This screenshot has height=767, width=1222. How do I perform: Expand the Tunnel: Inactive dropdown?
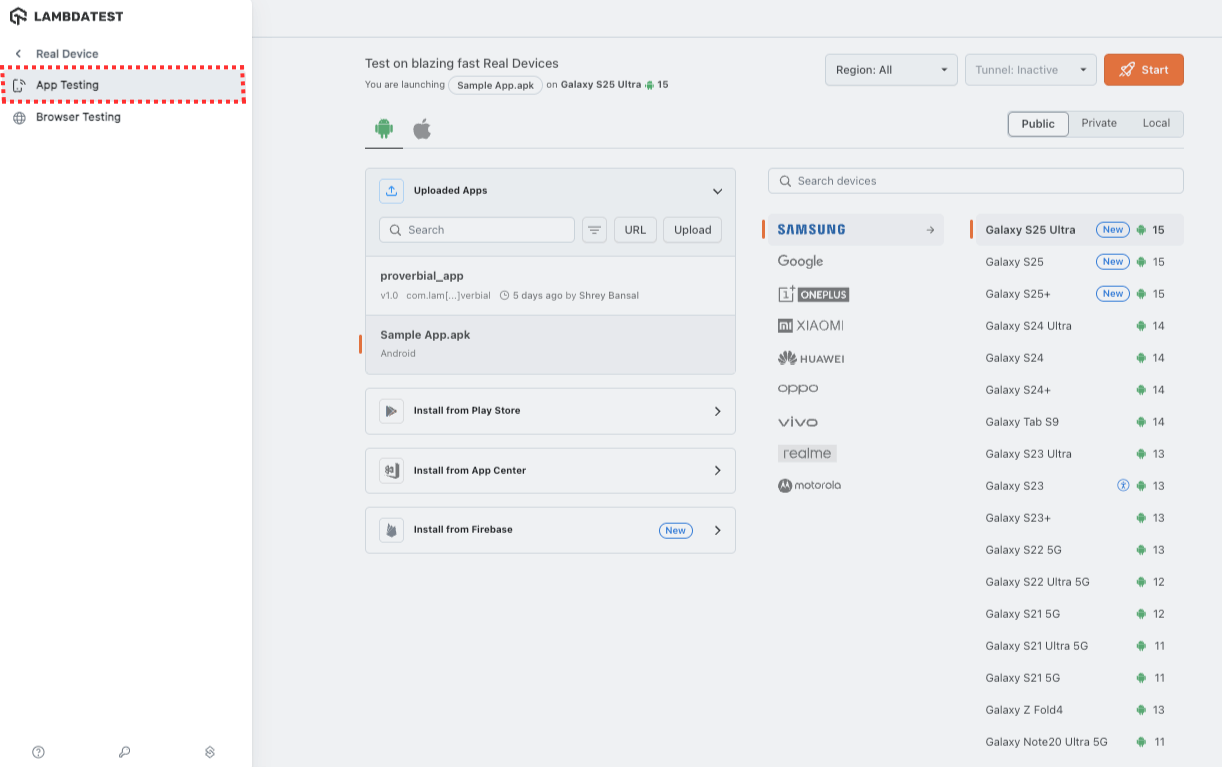click(1030, 69)
